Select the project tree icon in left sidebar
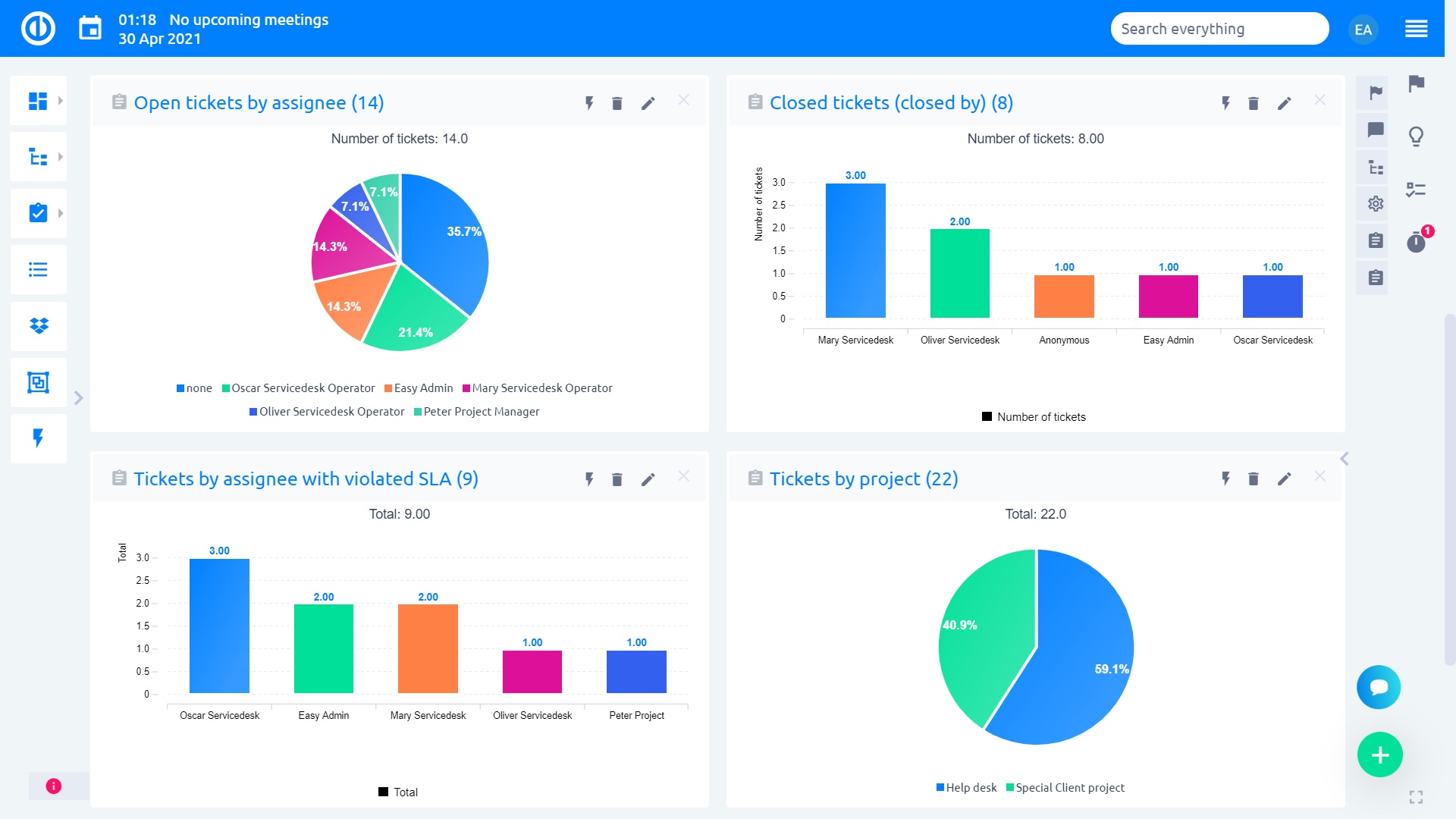Viewport: 1456px width, 819px height. coord(39,156)
